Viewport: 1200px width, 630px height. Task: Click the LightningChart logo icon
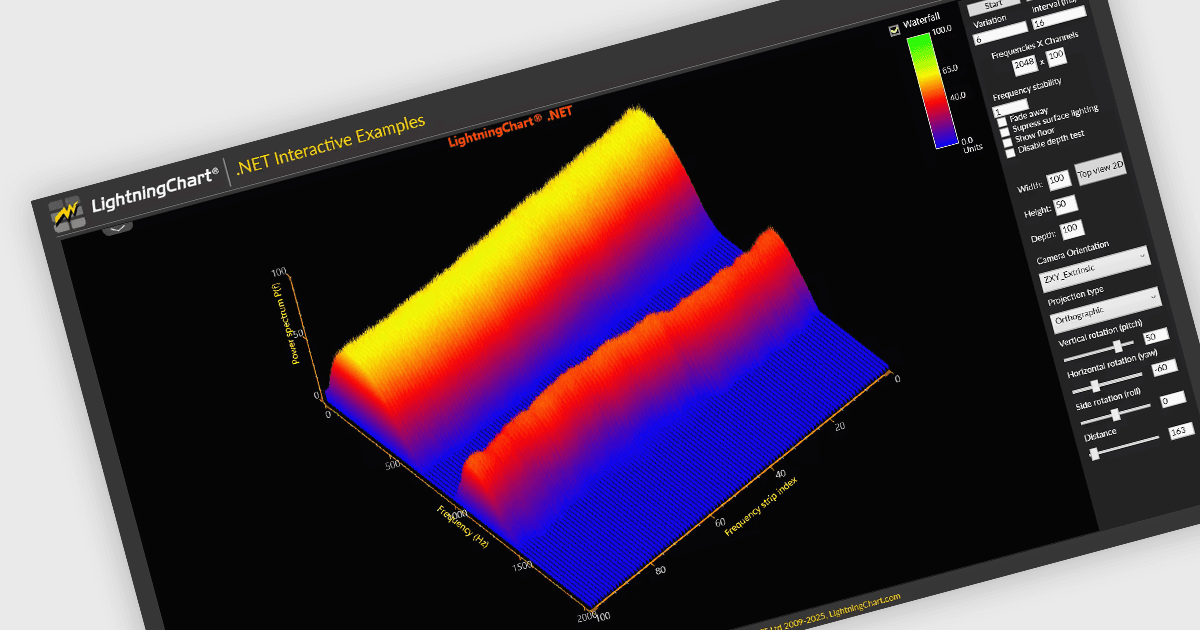(68, 214)
